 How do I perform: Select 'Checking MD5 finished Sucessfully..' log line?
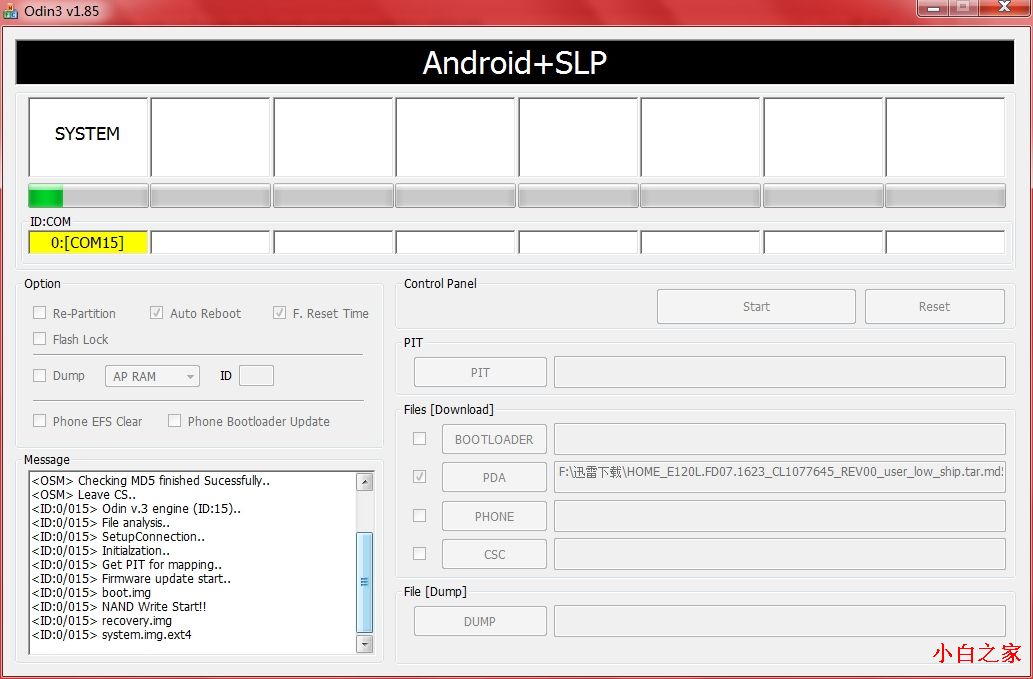click(151, 481)
